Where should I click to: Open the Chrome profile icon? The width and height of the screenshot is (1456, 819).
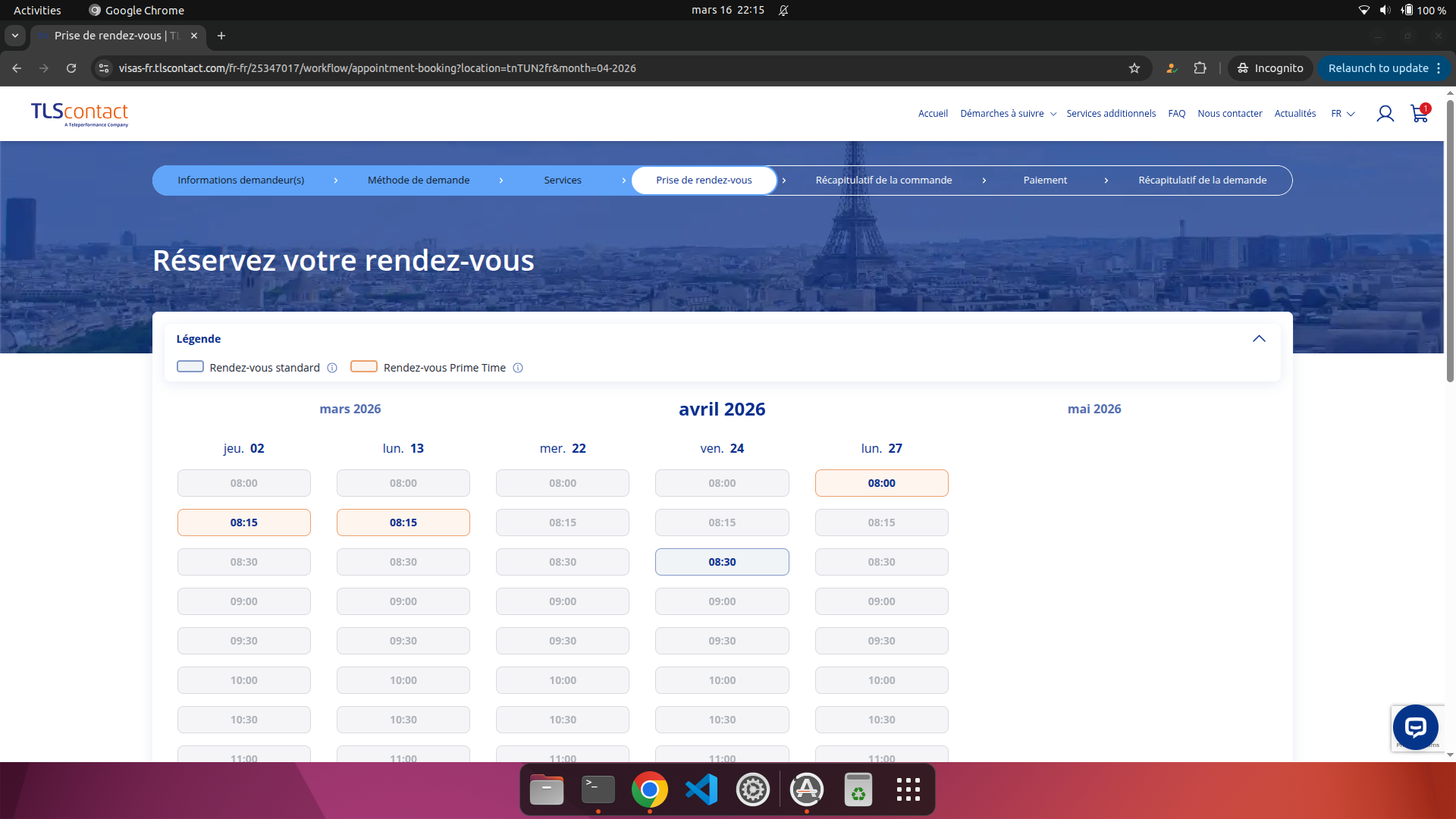[x=1171, y=68]
